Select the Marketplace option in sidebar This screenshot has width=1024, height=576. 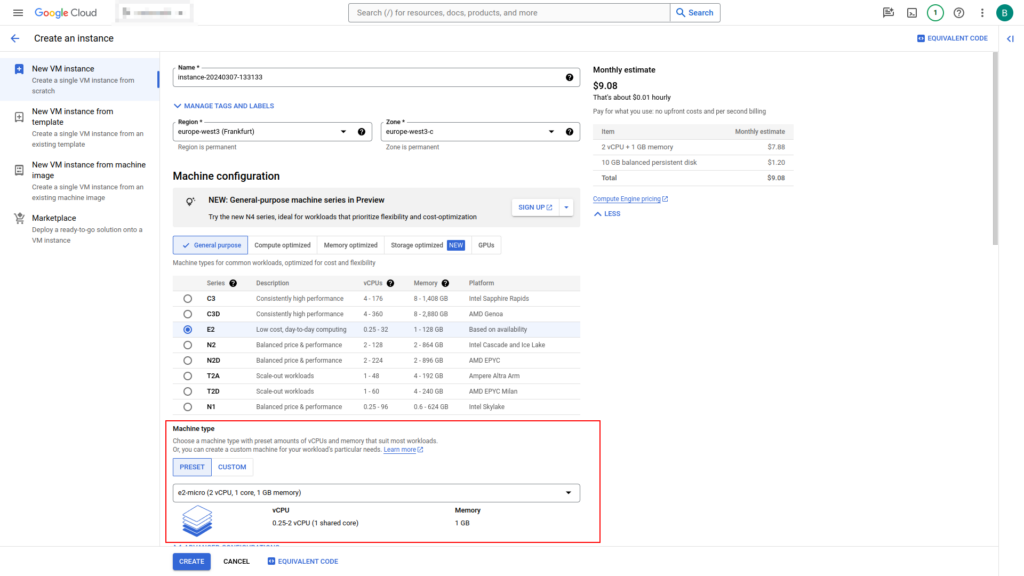(x=55, y=218)
